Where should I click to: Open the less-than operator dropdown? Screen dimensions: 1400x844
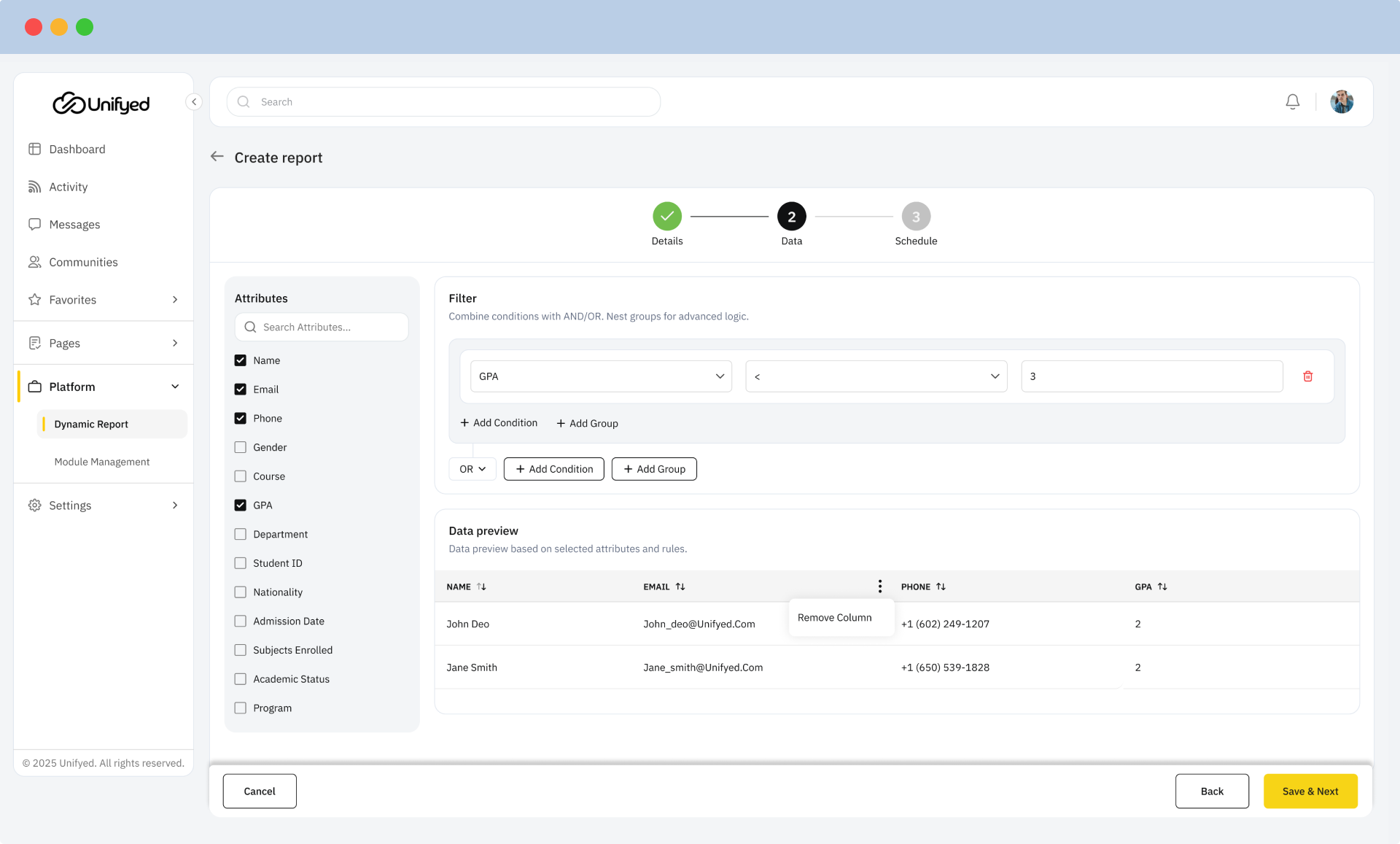(876, 376)
